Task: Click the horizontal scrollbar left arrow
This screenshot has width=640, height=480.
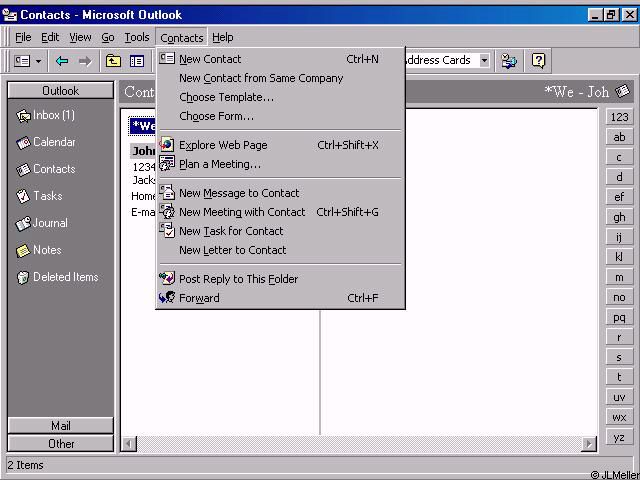Action: tap(129, 443)
